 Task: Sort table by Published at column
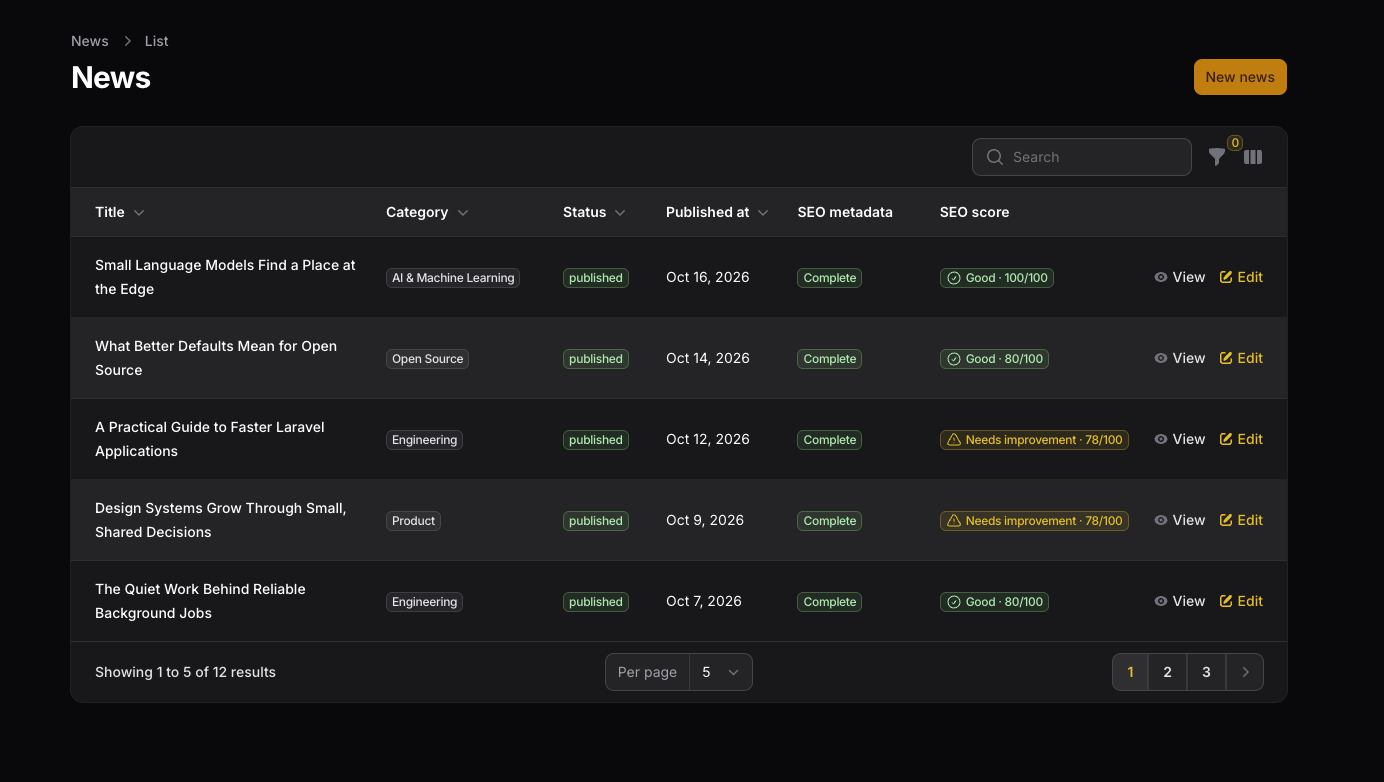point(717,212)
